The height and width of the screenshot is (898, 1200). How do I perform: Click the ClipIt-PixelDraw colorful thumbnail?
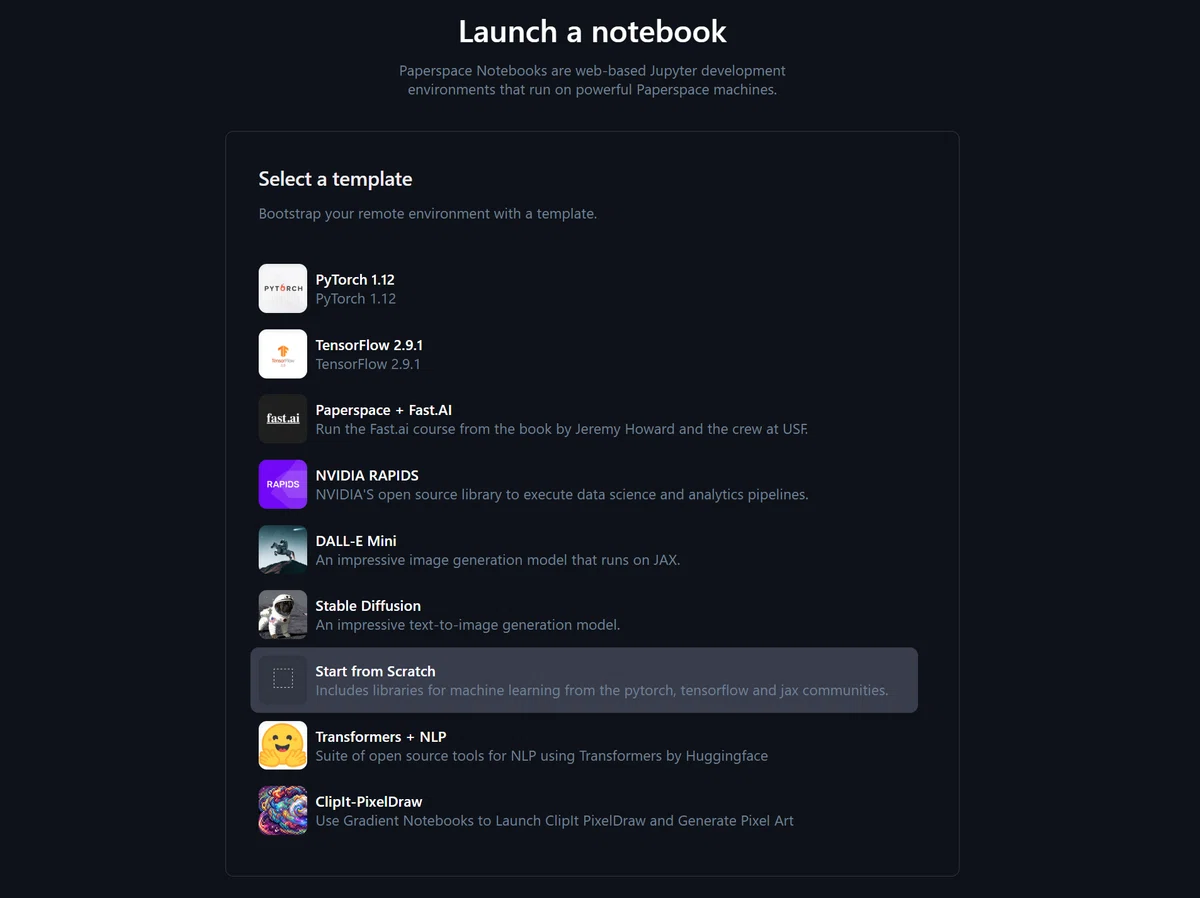pyautogui.click(x=283, y=811)
